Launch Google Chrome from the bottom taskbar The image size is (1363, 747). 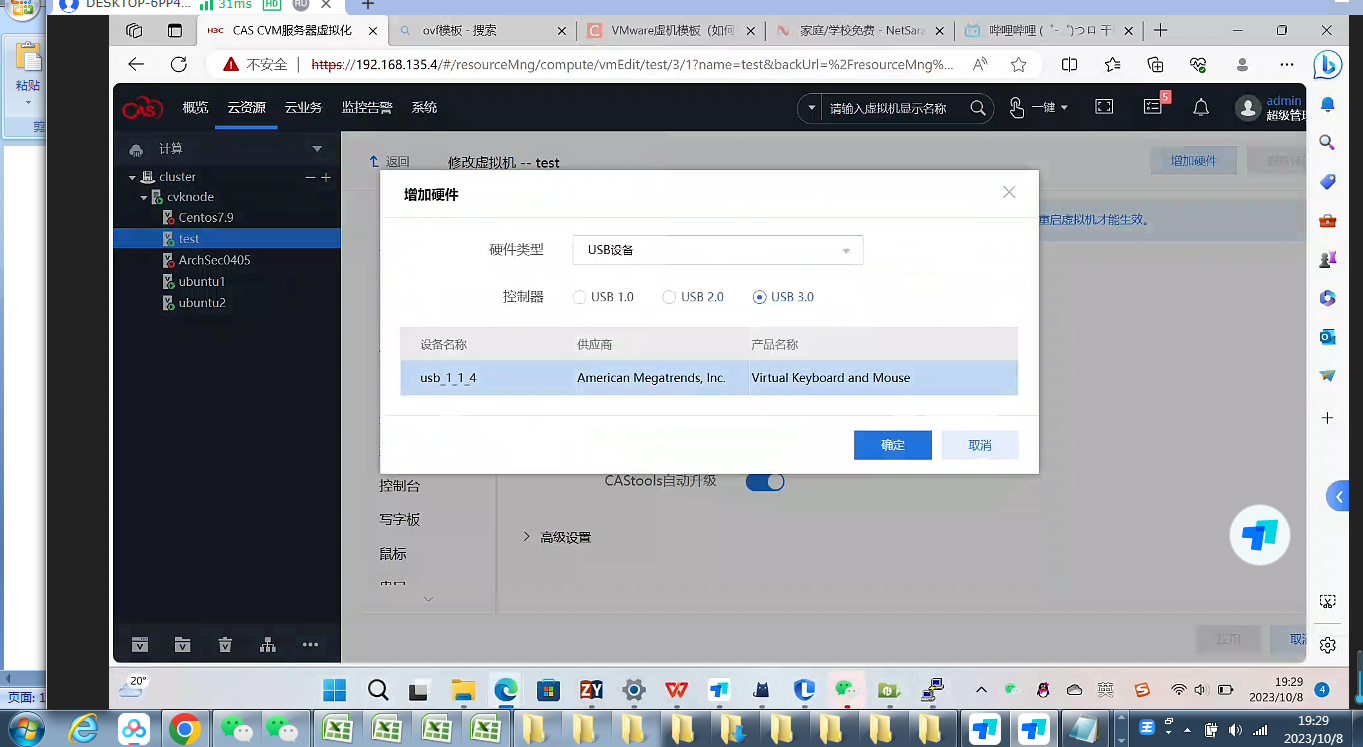[x=184, y=729]
